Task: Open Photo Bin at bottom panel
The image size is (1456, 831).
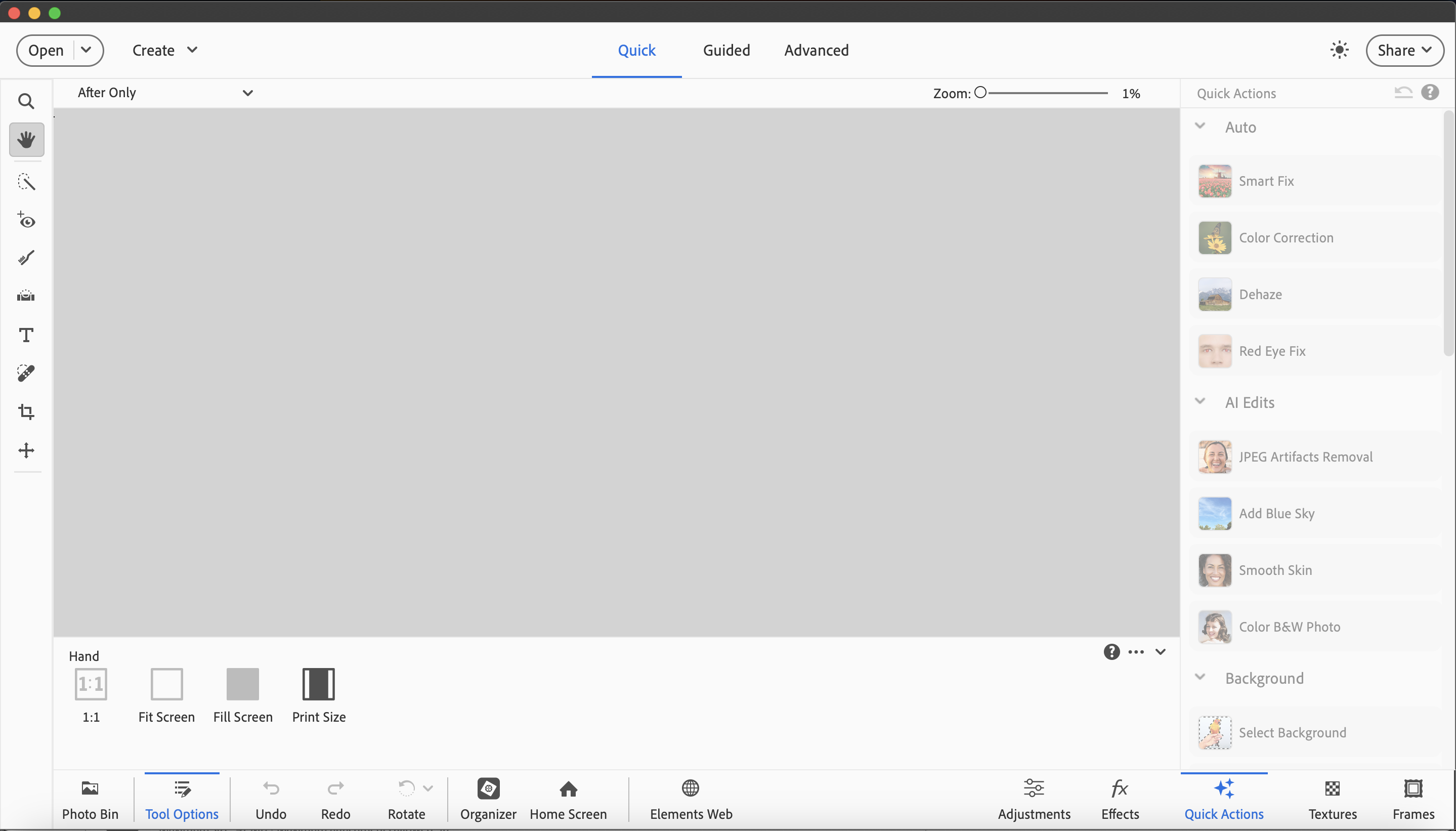Action: point(90,798)
